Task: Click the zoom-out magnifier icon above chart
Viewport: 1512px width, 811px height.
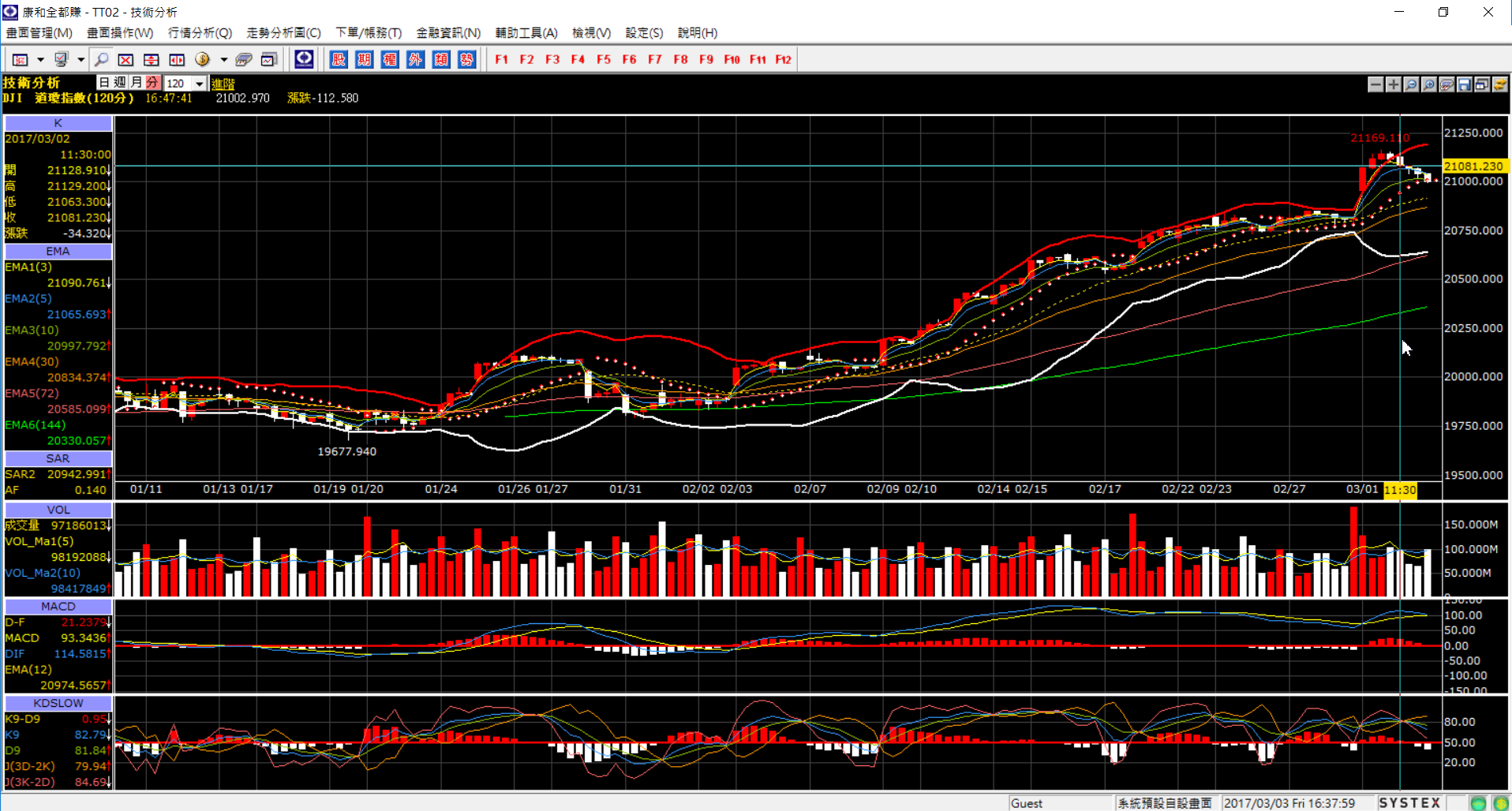Action: [x=1411, y=84]
